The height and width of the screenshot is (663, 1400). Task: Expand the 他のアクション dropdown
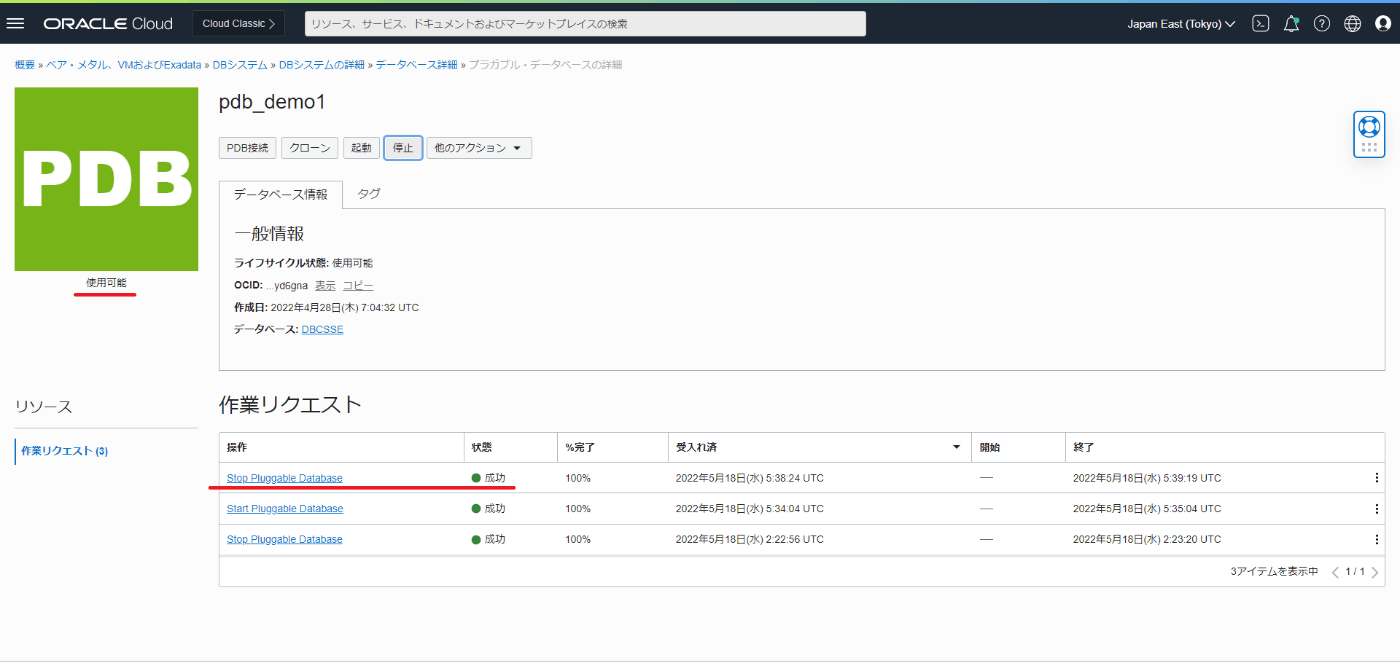click(x=479, y=148)
